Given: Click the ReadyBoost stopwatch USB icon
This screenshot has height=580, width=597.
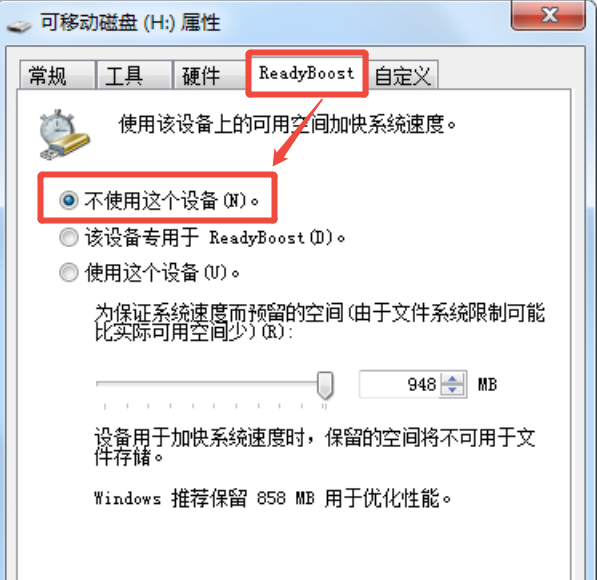Looking at the screenshot, I should [x=64, y=134].
